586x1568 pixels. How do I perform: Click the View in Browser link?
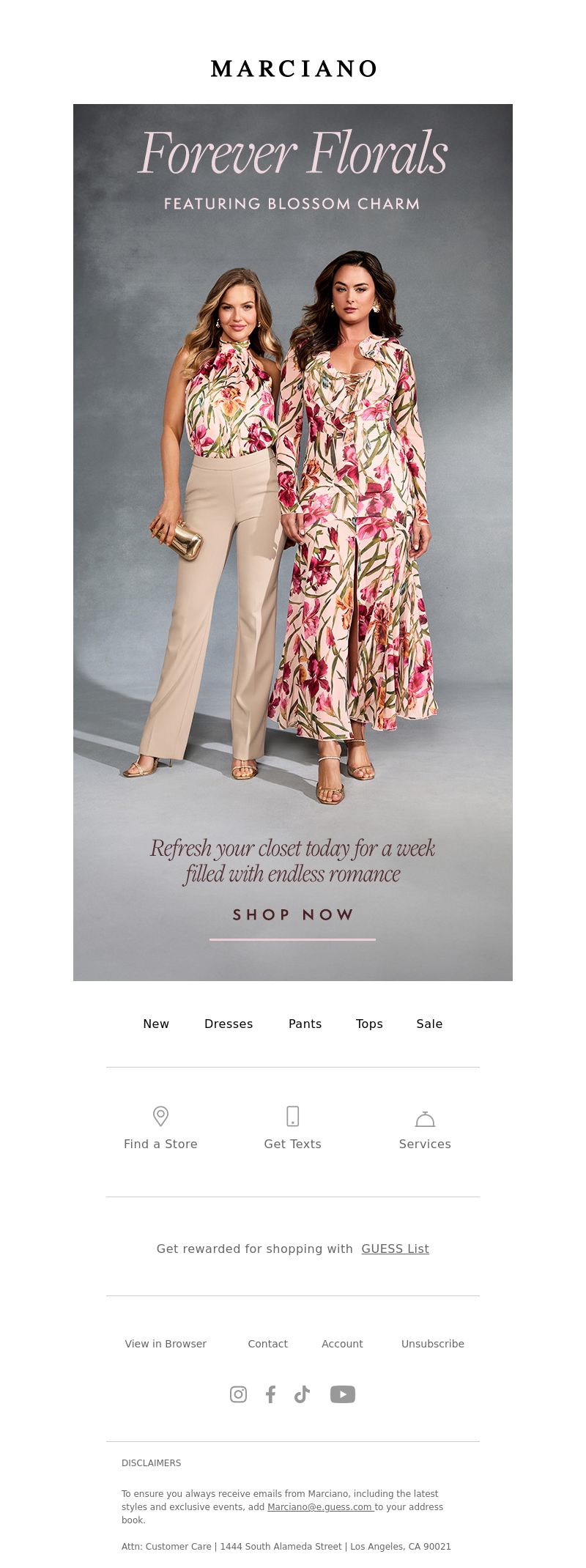166,1344
